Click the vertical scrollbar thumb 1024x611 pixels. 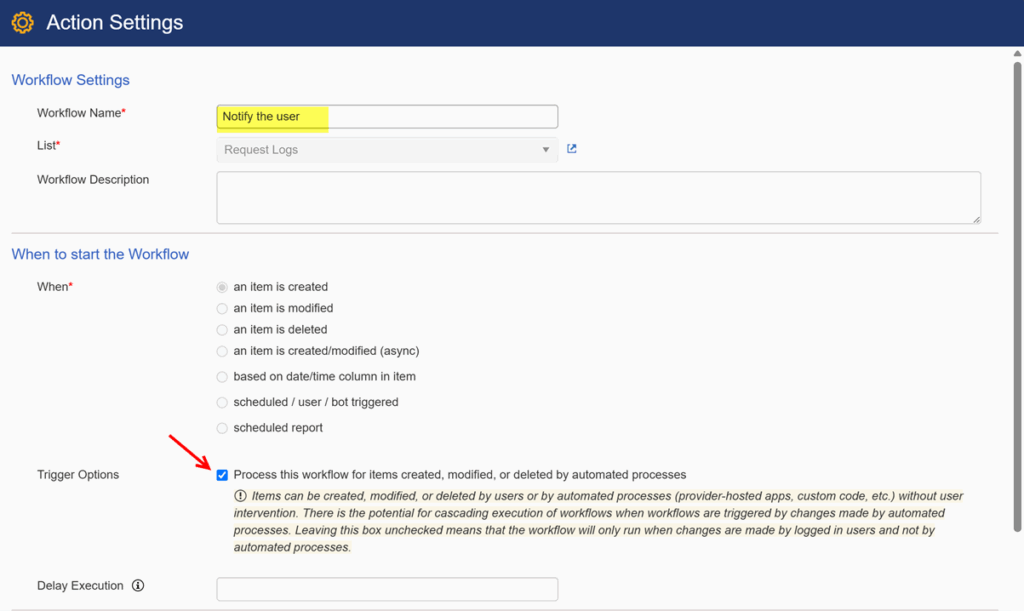[1017, 297]
